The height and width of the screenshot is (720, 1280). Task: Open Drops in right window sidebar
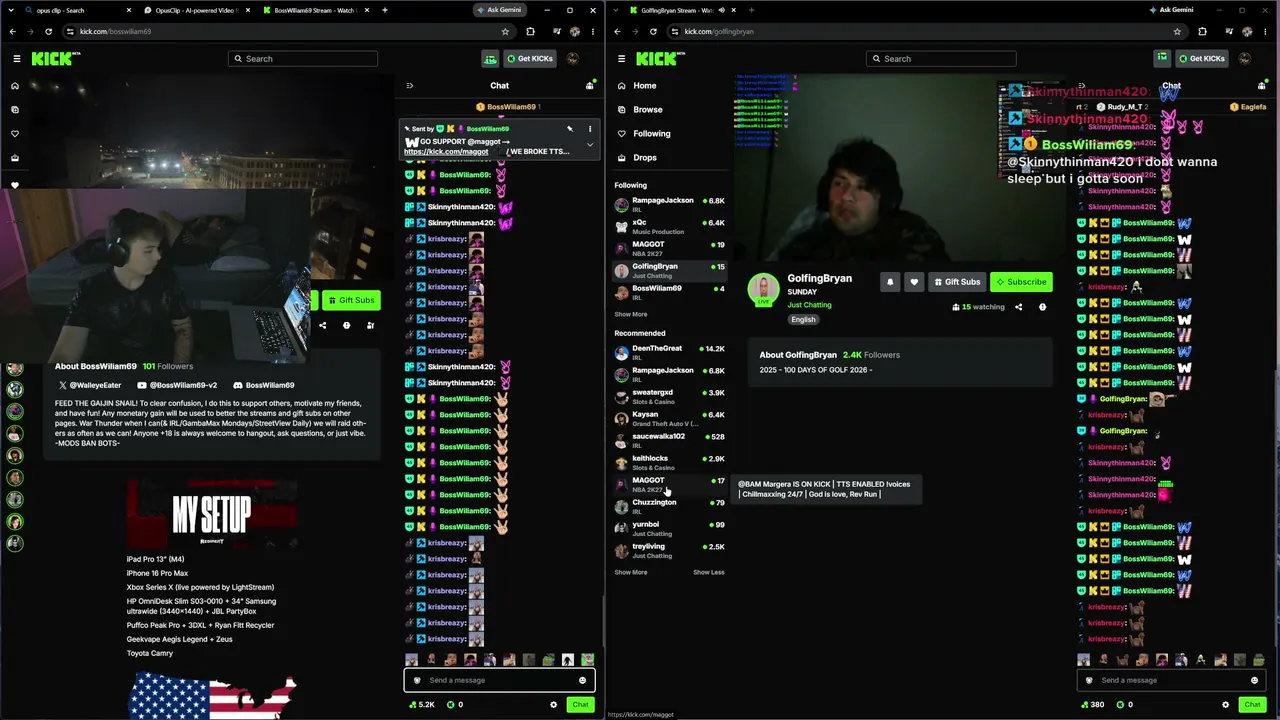pyautogui.click(x=645, y=158)
